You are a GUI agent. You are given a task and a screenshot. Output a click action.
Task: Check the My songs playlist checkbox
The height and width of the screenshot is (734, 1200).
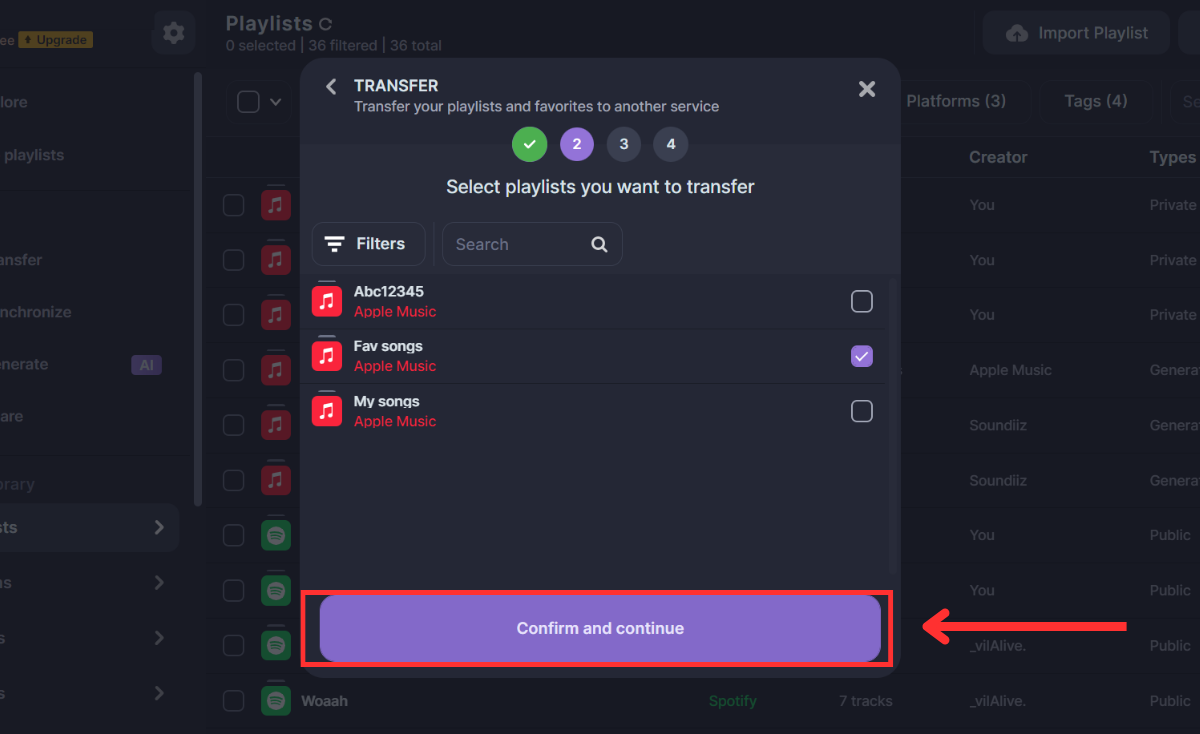[861, 411]
